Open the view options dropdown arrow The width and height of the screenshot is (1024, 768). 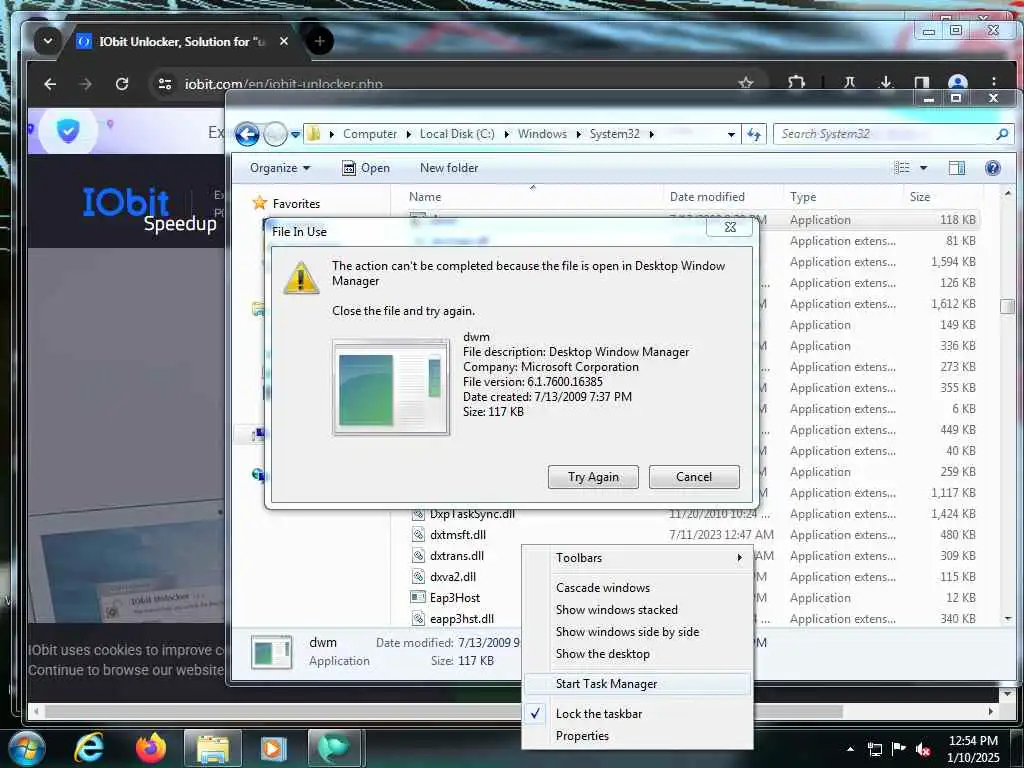[923, 168]
